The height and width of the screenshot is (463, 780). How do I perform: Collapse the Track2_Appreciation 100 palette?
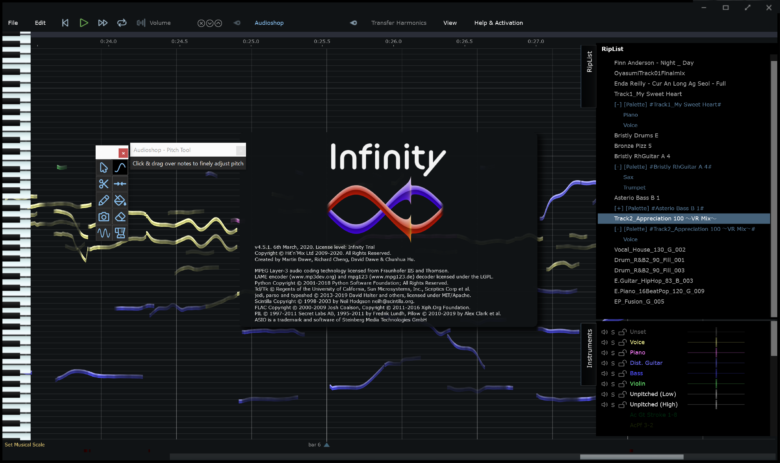[x=617, y=229]
